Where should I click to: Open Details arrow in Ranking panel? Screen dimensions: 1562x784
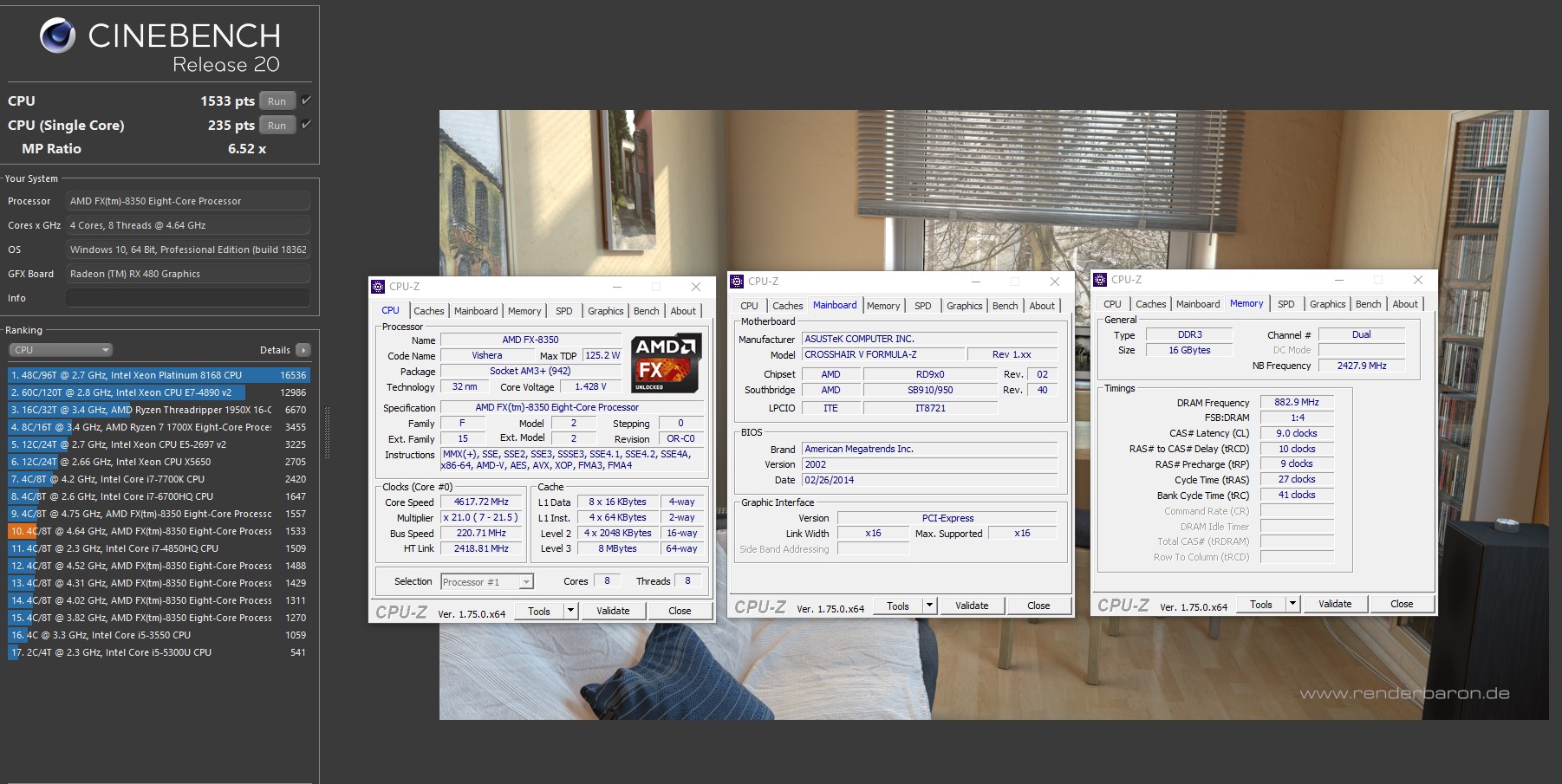point(303,350)
